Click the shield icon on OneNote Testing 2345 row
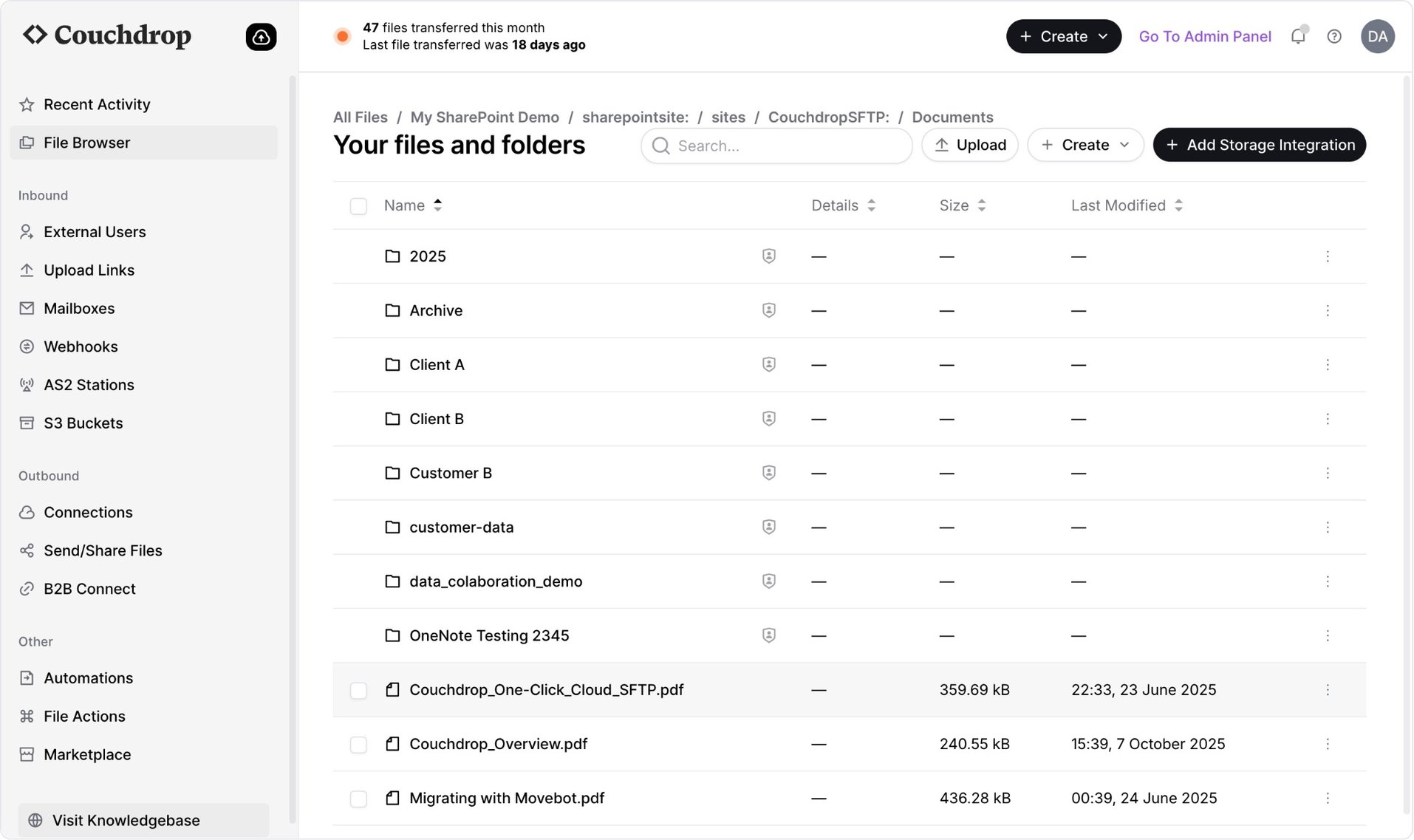Screen dimensions: 1414x840 click(x=769, y=635)
